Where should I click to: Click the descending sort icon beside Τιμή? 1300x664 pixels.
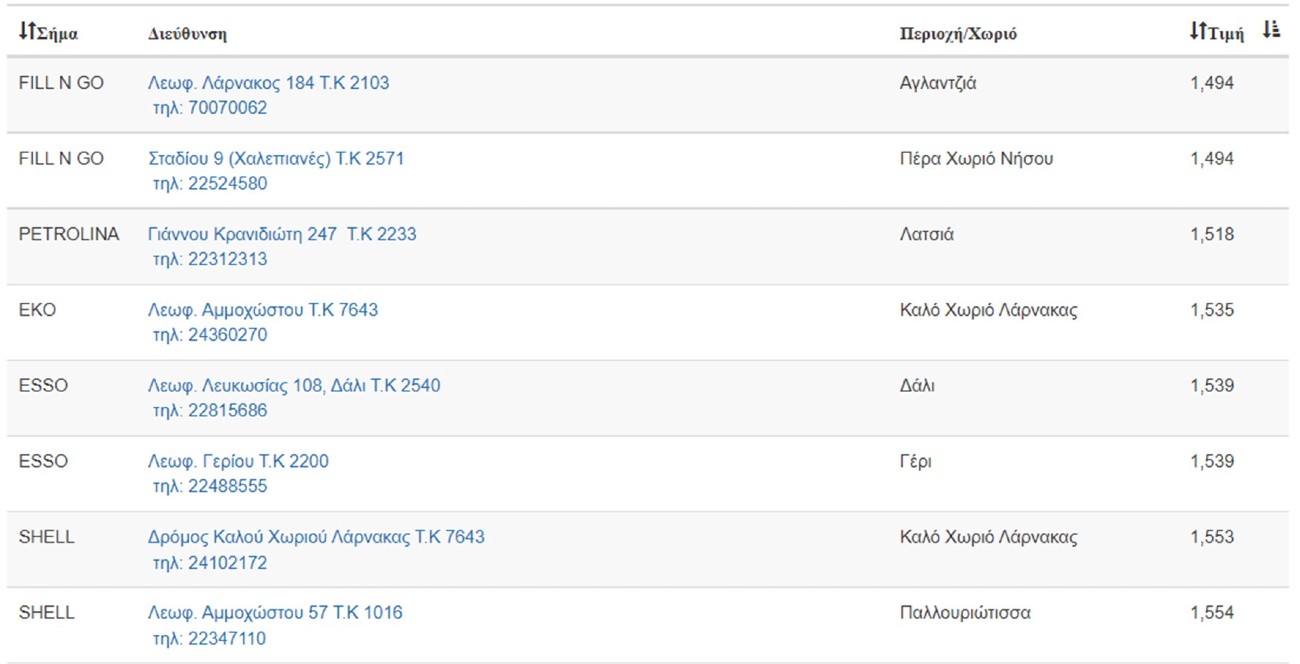point(1271,30)
